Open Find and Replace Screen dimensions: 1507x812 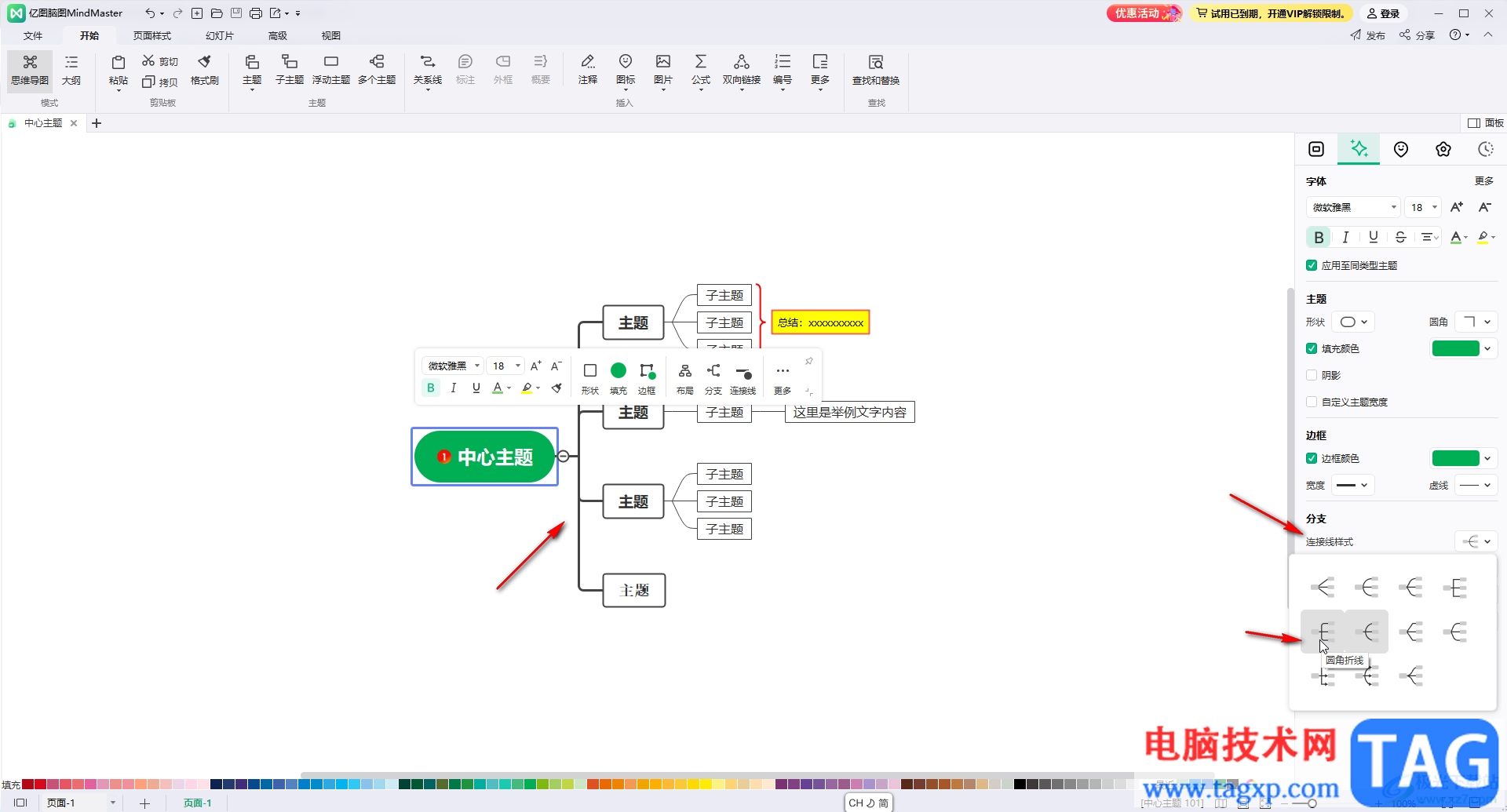pos(876,70)
